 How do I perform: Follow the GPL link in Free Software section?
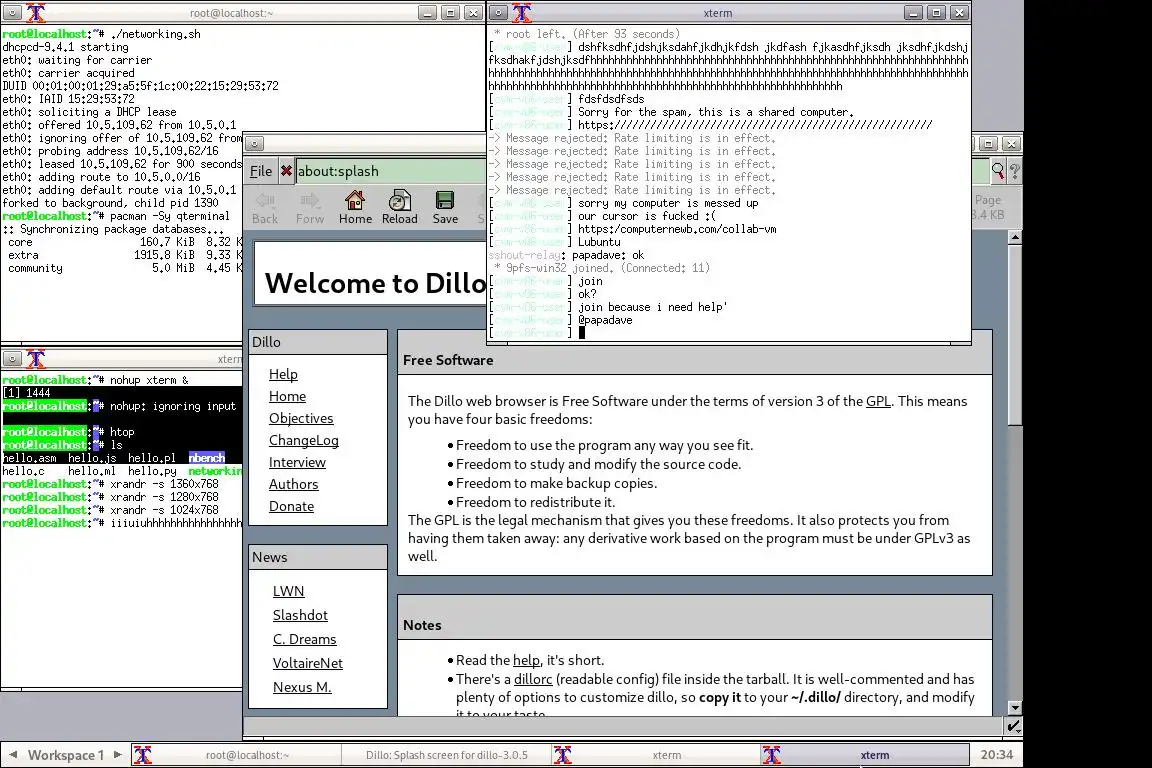[878, 401]
